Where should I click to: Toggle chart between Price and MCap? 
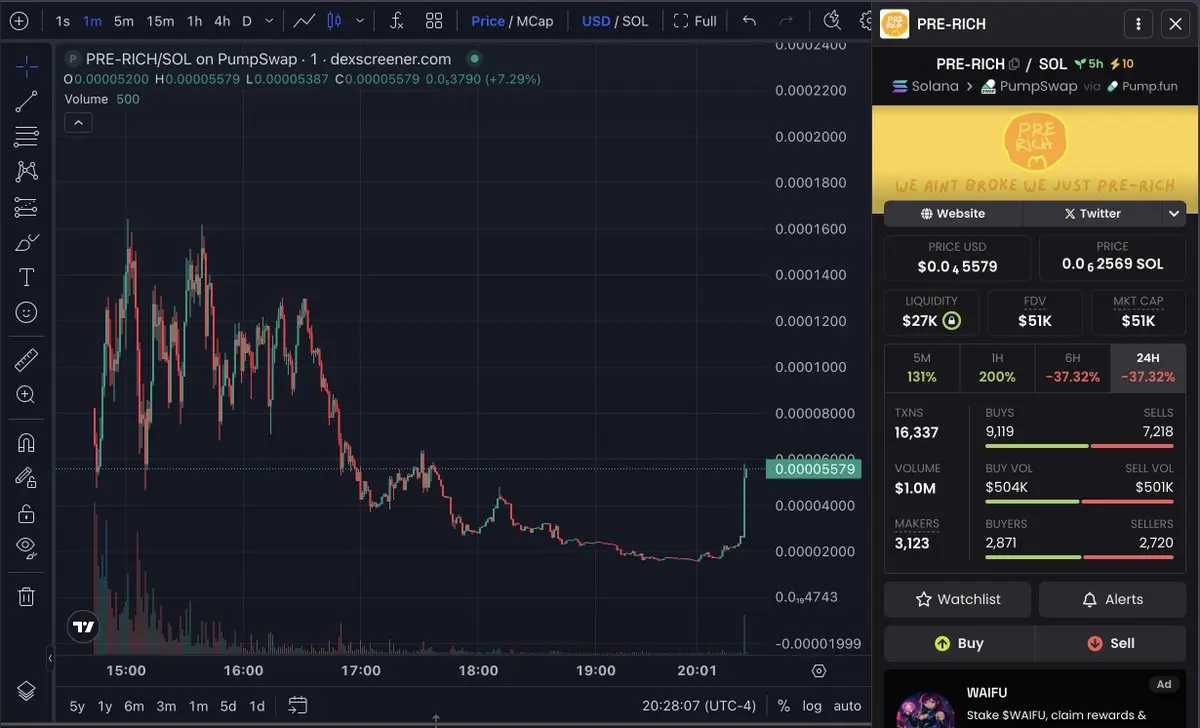click(x=512, y=20)
